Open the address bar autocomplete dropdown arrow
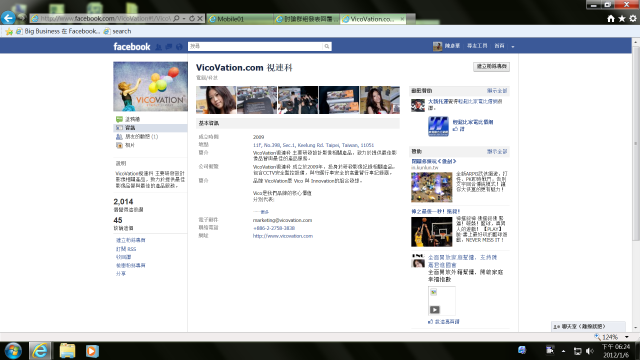The width and height of the screenshot is (640, 360). click(184, 18)
